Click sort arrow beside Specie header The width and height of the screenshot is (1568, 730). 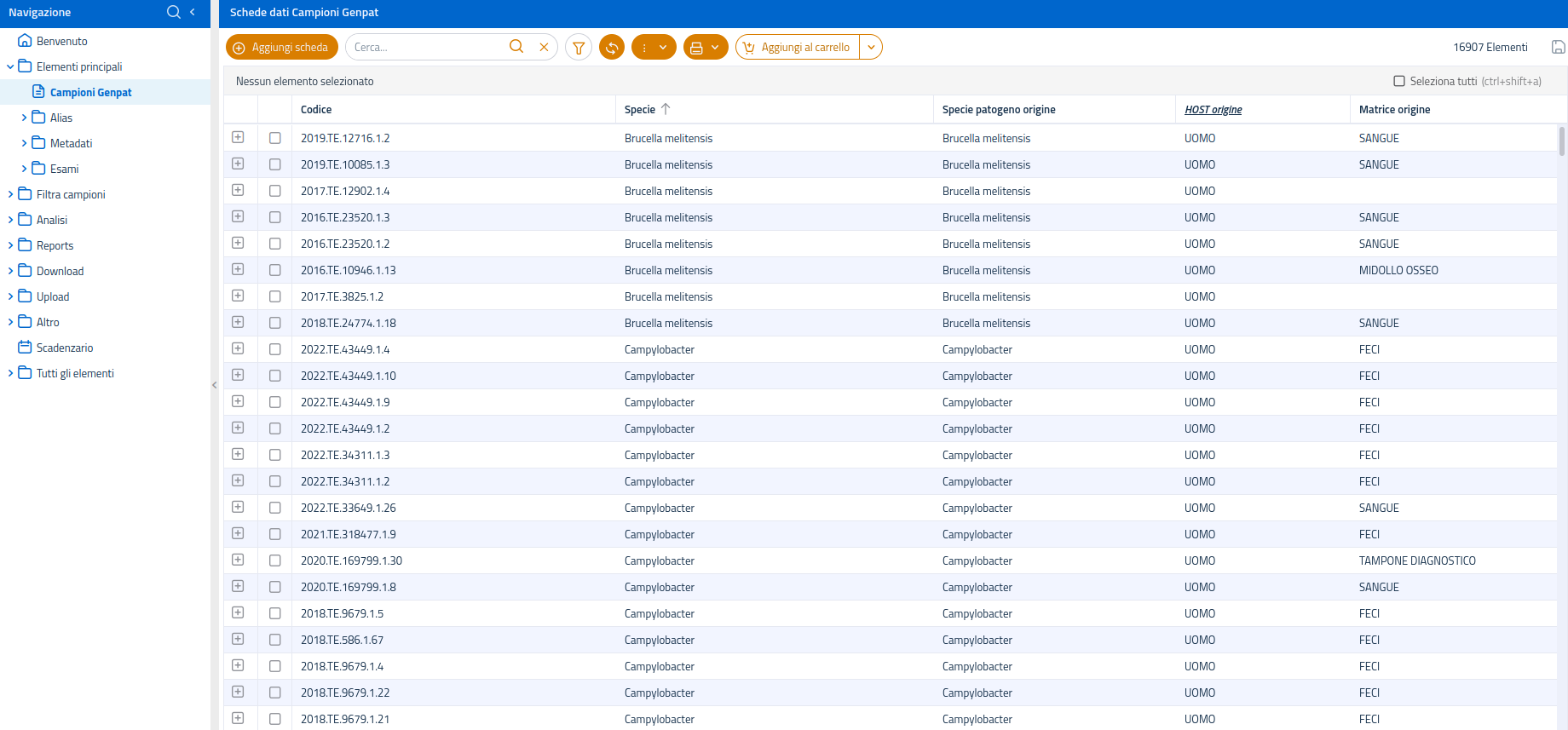pos(666,109)
